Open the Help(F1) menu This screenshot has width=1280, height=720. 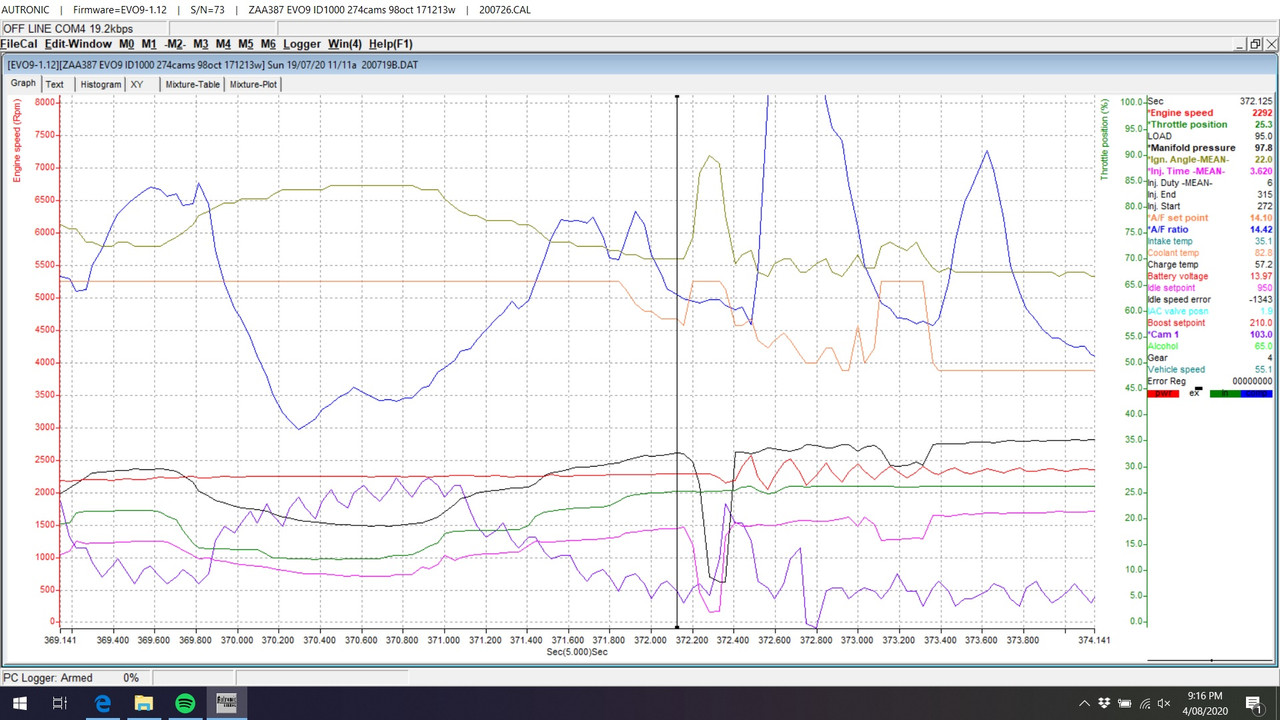pyautogui.click(x=390, y=44)
